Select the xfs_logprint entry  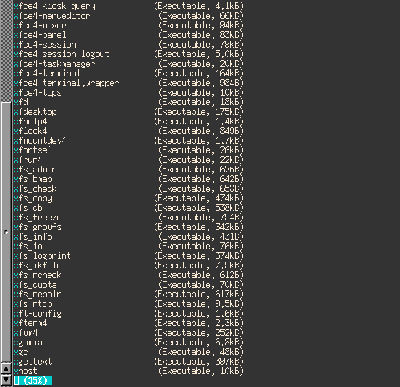click(129, 256)
